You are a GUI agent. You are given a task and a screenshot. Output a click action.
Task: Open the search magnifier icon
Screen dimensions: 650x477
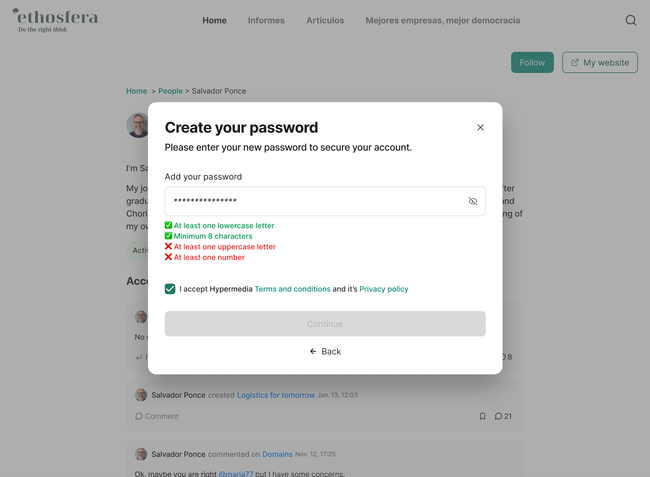[x=630, y=20]
